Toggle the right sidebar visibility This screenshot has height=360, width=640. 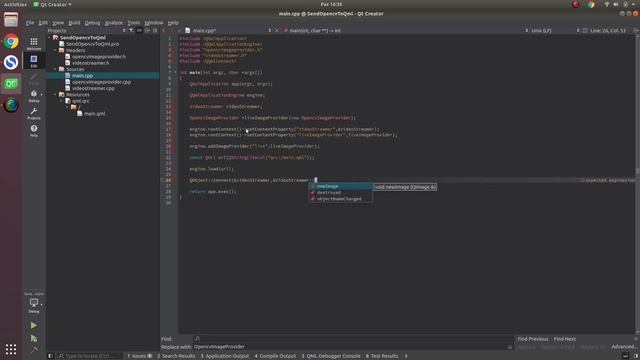tap(636, 356)
